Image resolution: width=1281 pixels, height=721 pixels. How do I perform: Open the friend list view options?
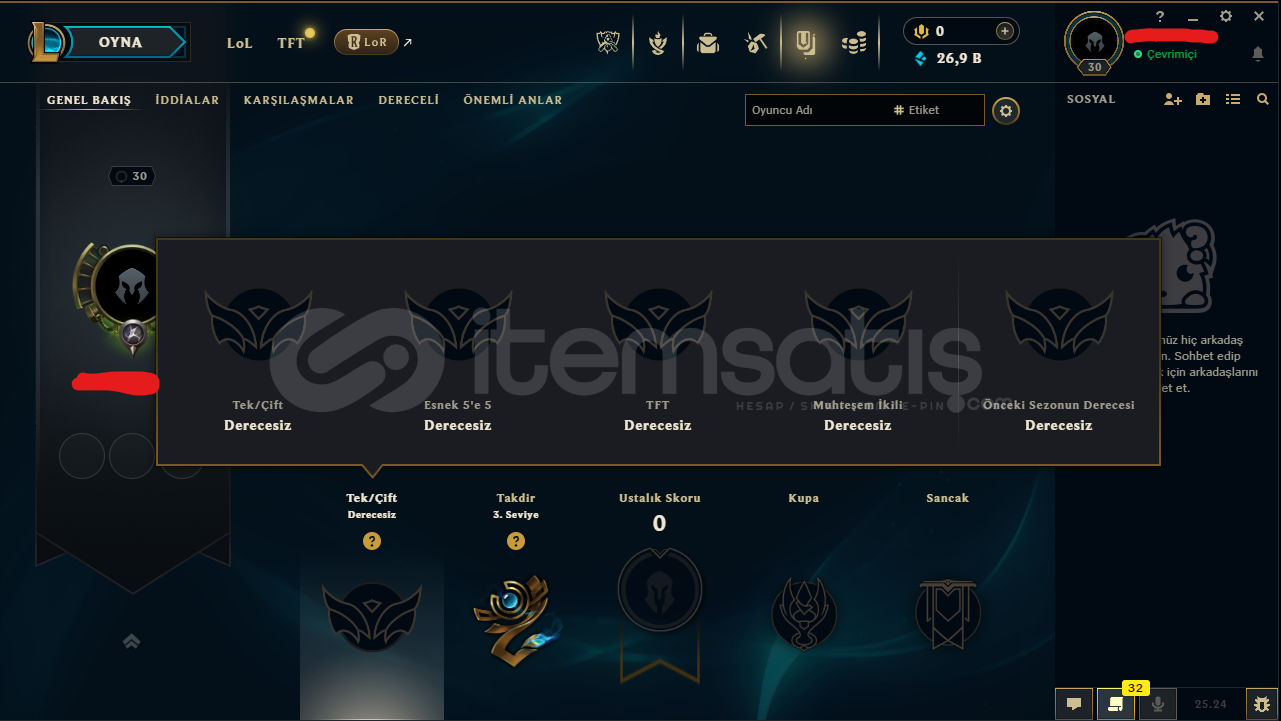click(1233, 100)
